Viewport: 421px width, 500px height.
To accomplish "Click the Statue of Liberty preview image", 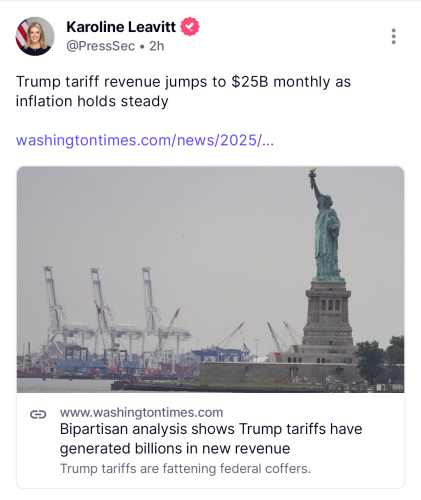I will pos(210,279).
